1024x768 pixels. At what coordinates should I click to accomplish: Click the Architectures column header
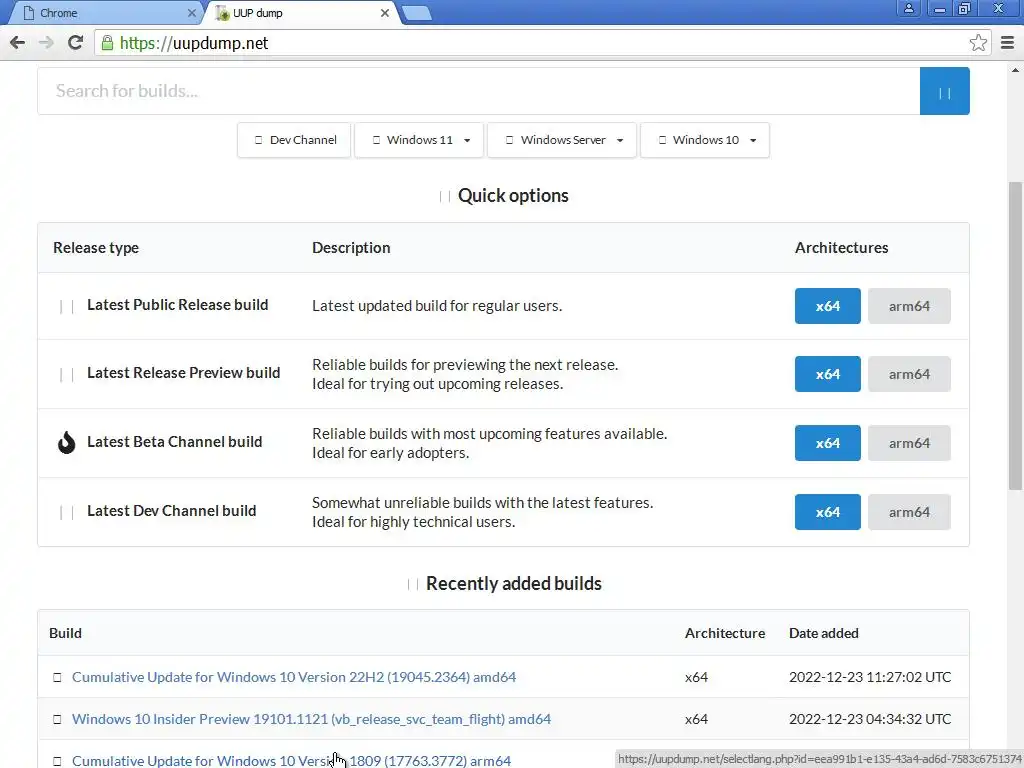click(841, 248)
